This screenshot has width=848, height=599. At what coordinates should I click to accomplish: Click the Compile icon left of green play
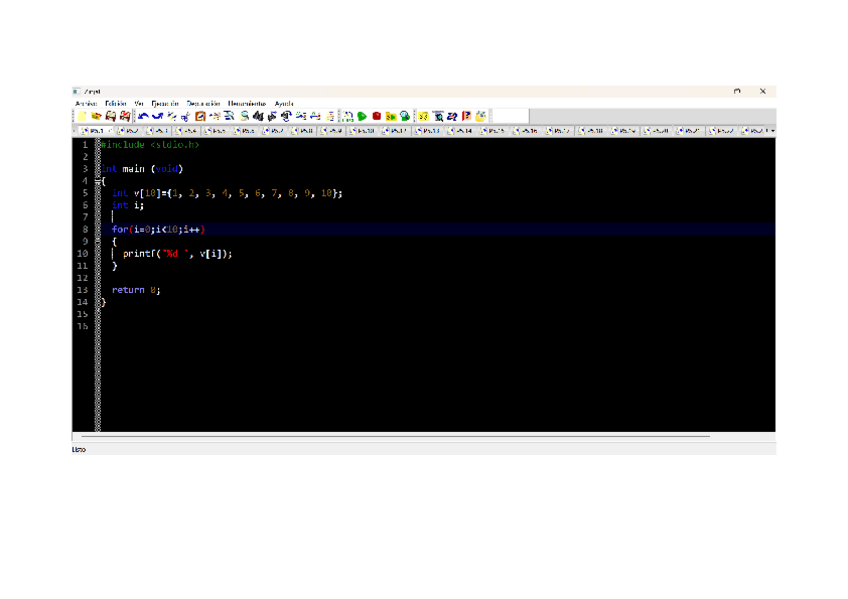point(348,116)
